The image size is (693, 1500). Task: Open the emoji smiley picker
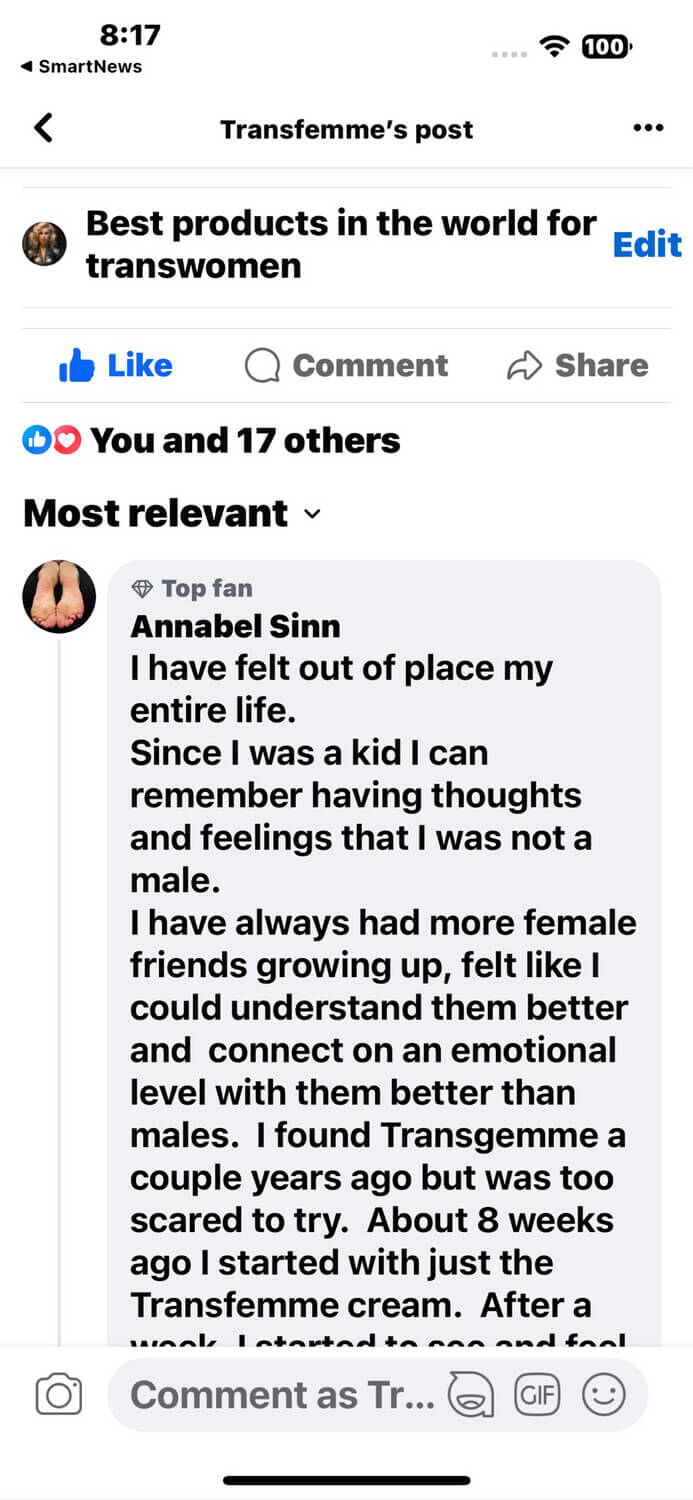coord(604,1394)
